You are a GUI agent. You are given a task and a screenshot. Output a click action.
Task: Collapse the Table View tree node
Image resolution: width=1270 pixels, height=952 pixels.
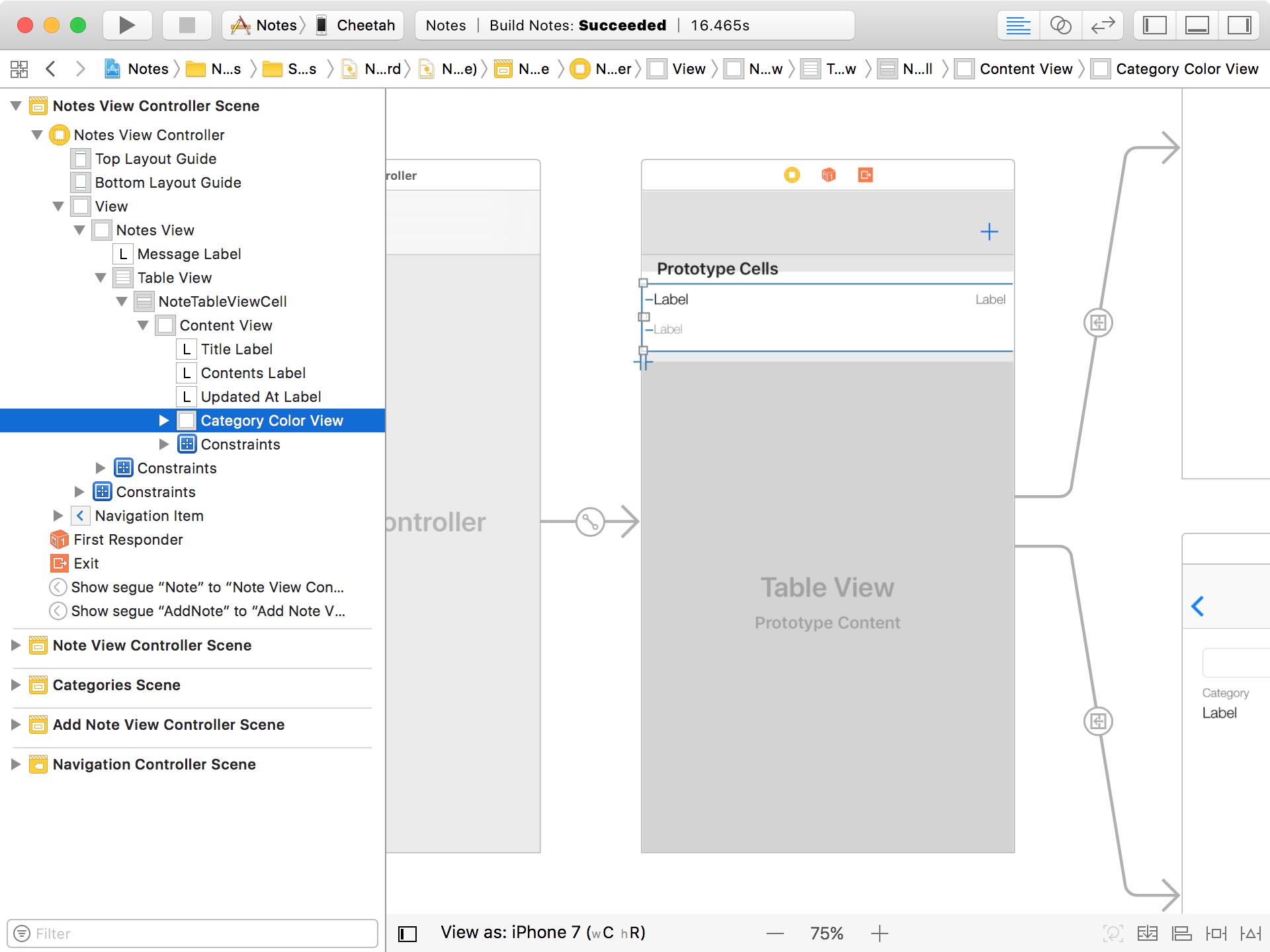pos(101,278)
